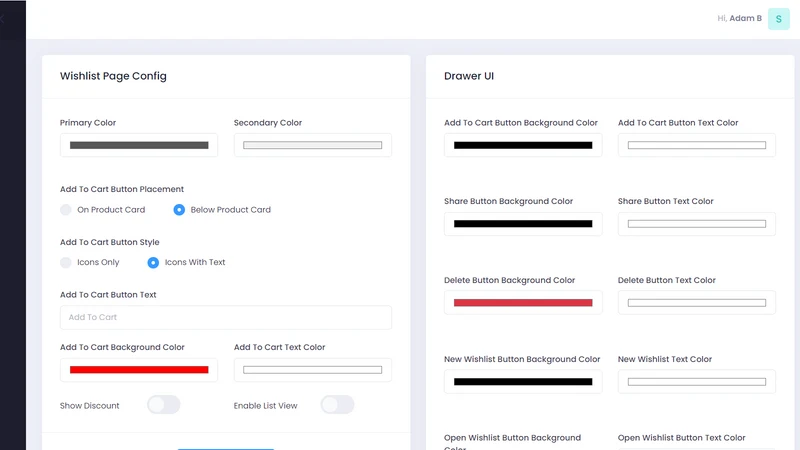The image size is (800, 450).
Task: Open the Primary Color picker swatch
Action: click(x=139, y=145)
